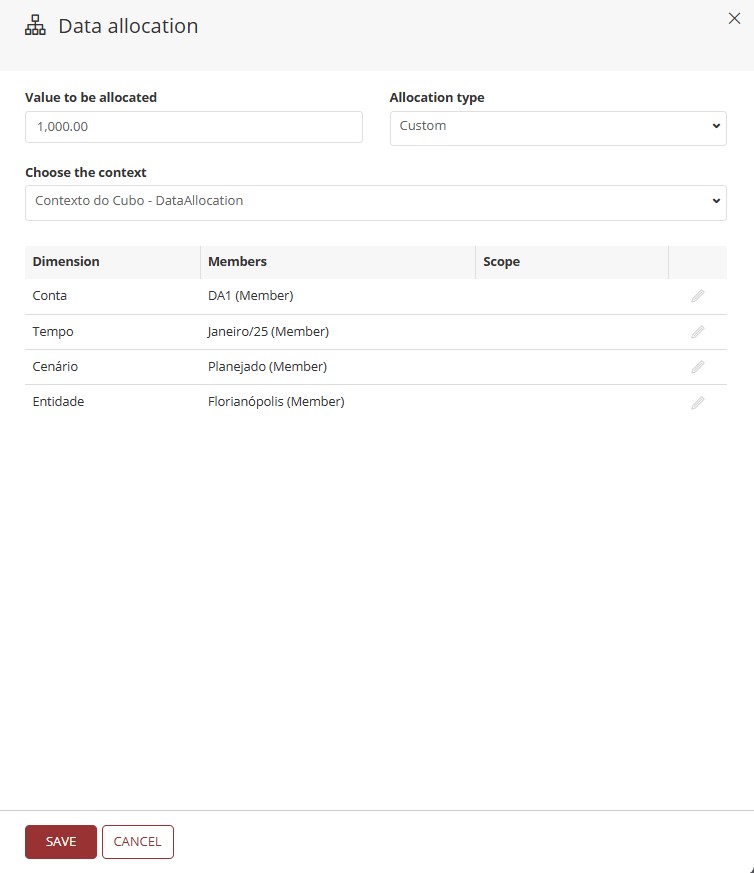Open the Allocation type dropdown
Image resolution: width=754 pixels, height=873 pixels.
pos(557,127)
